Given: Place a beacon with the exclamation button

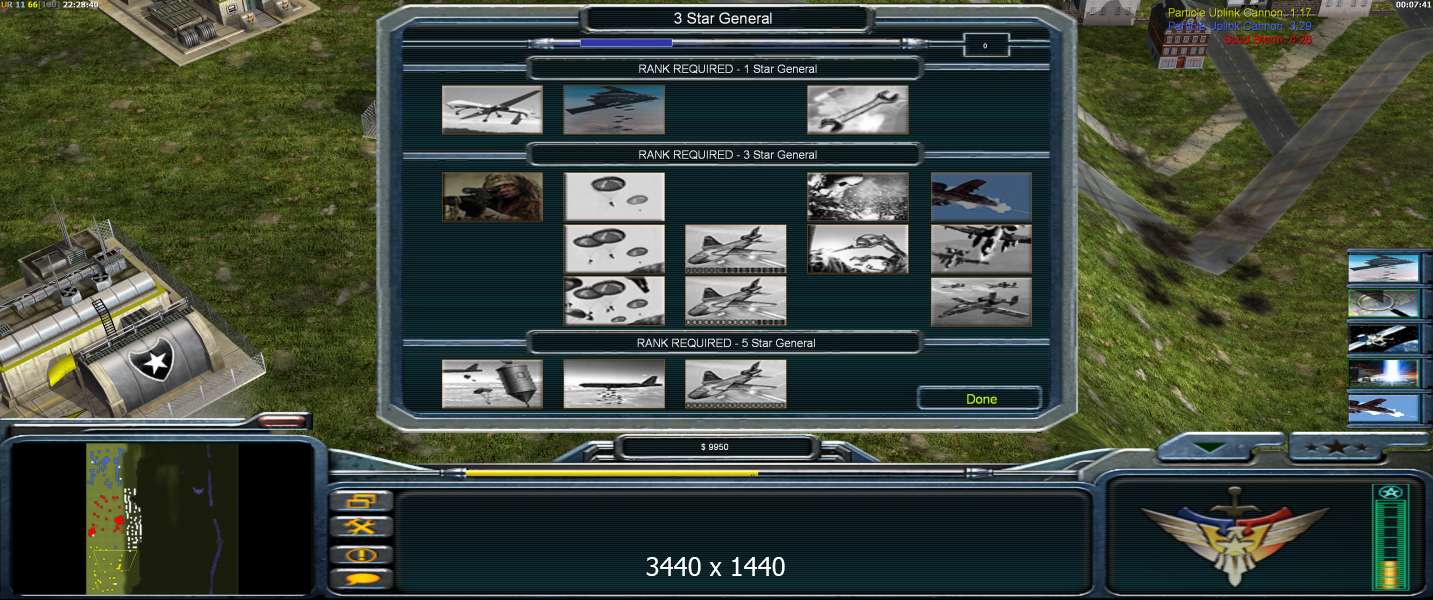Looking at the screenshot, I should point(361,554).
